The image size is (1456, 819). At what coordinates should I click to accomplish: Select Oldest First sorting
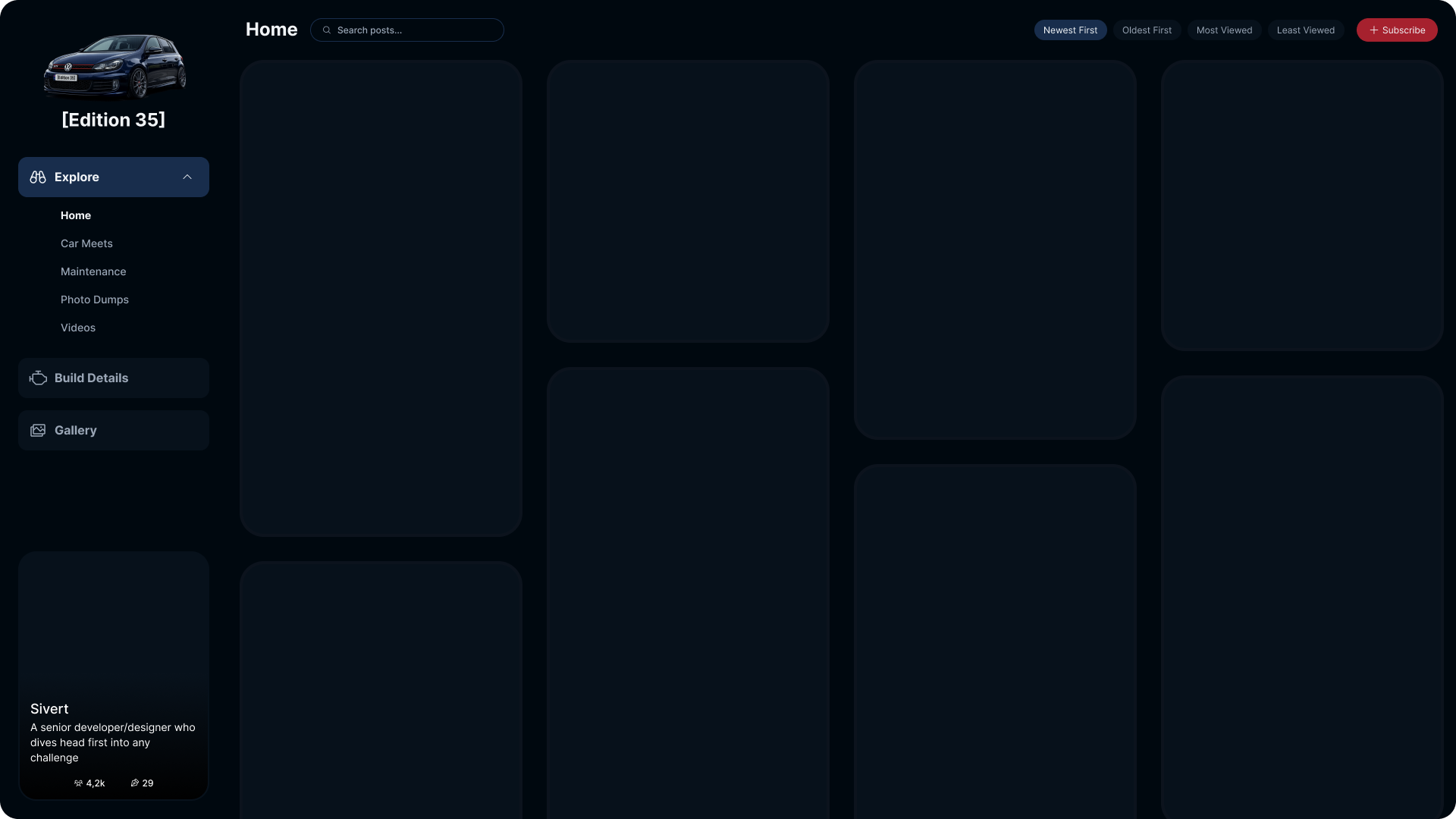coord(1147,30)
